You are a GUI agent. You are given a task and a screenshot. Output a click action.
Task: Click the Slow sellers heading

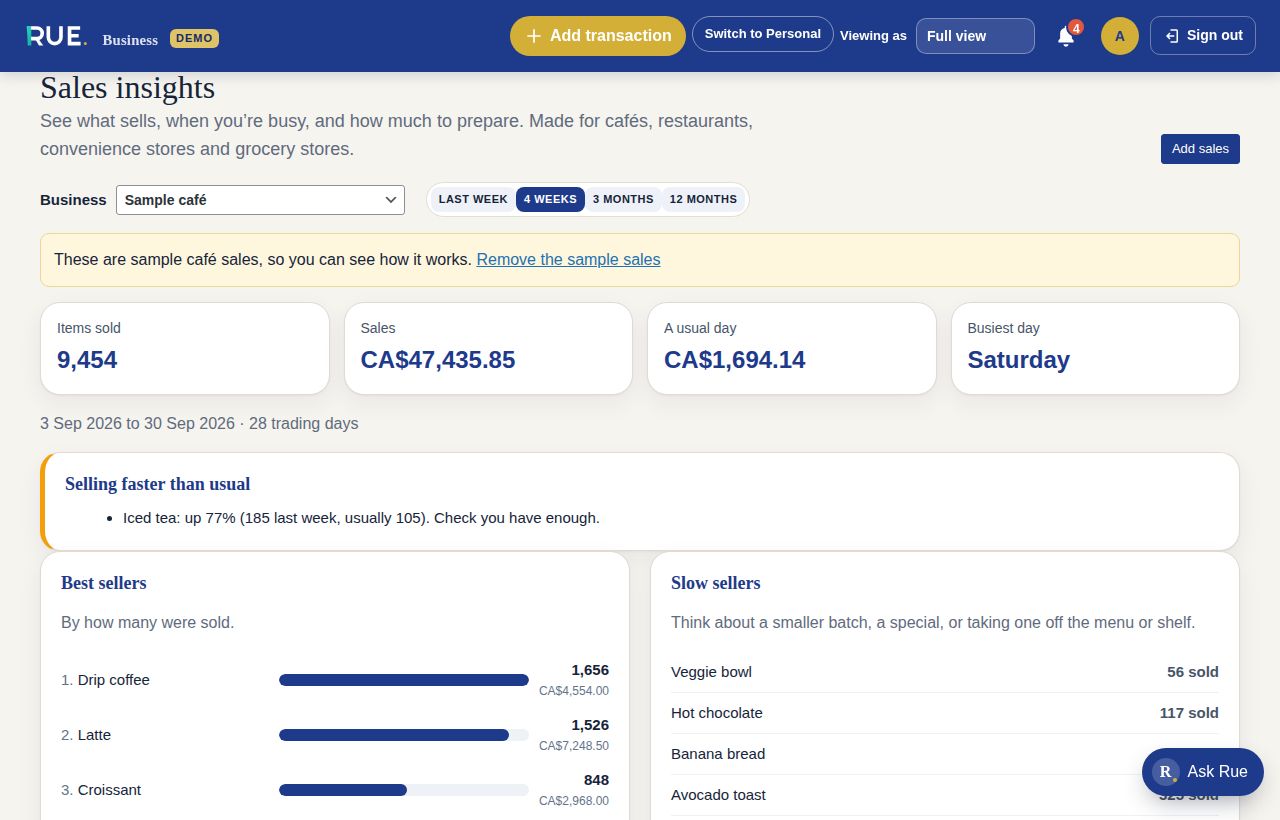(716, 583)
